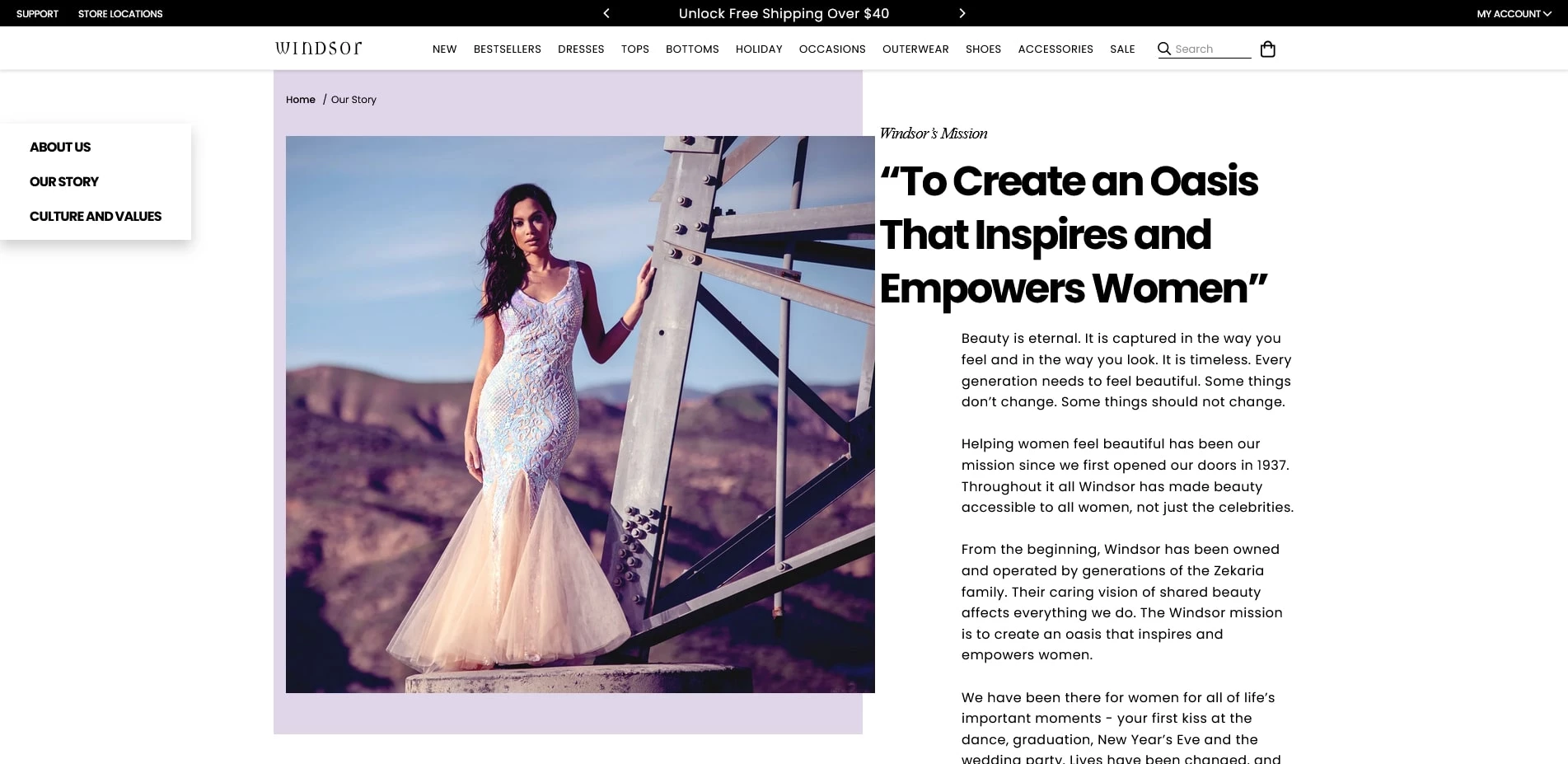Select Culture and Values in sidebar
Viewport: 1568px width, 764px height.
tap(96, 216)
